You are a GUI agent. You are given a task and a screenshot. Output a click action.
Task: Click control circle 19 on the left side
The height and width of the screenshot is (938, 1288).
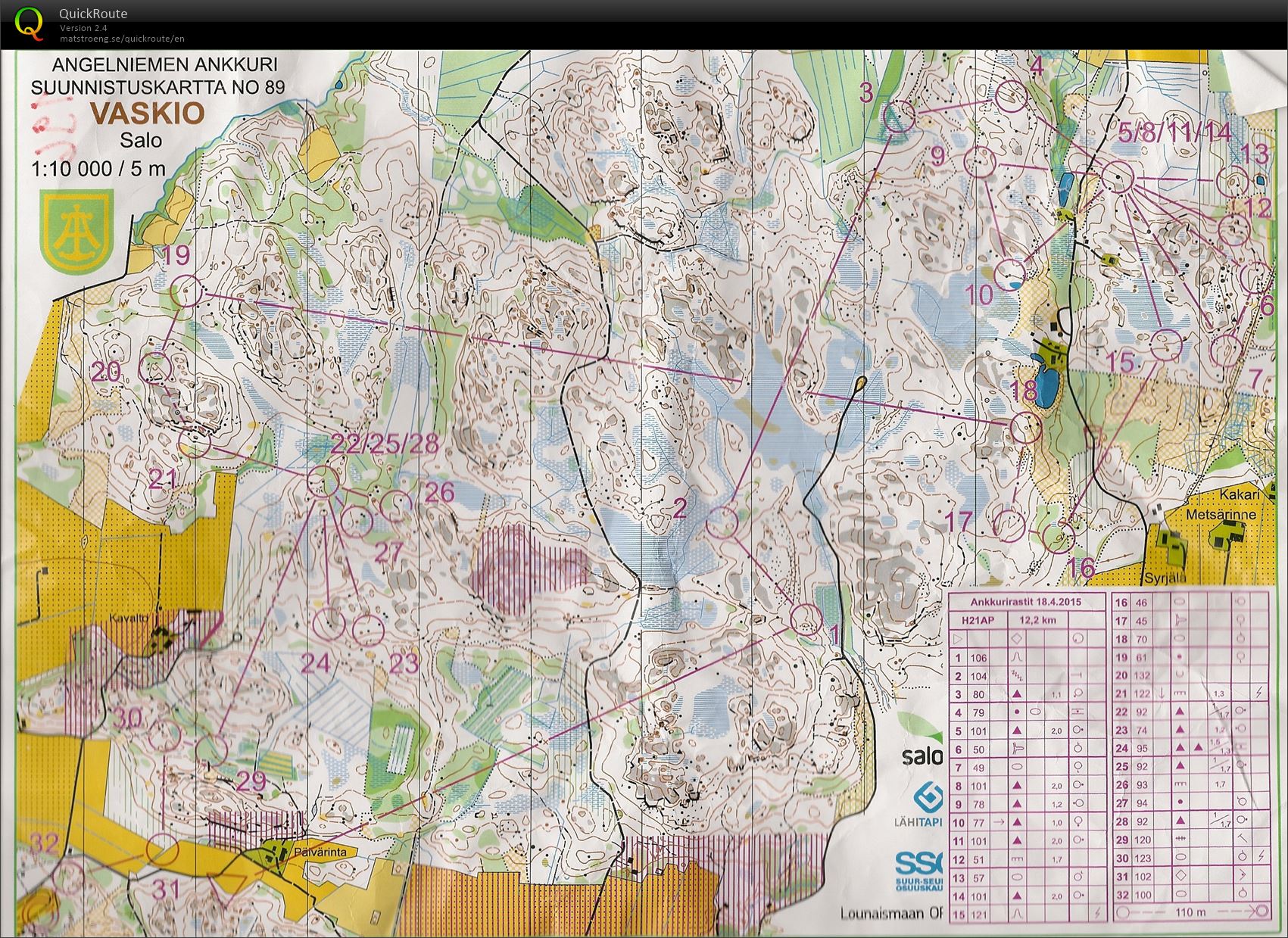point(186,291)
